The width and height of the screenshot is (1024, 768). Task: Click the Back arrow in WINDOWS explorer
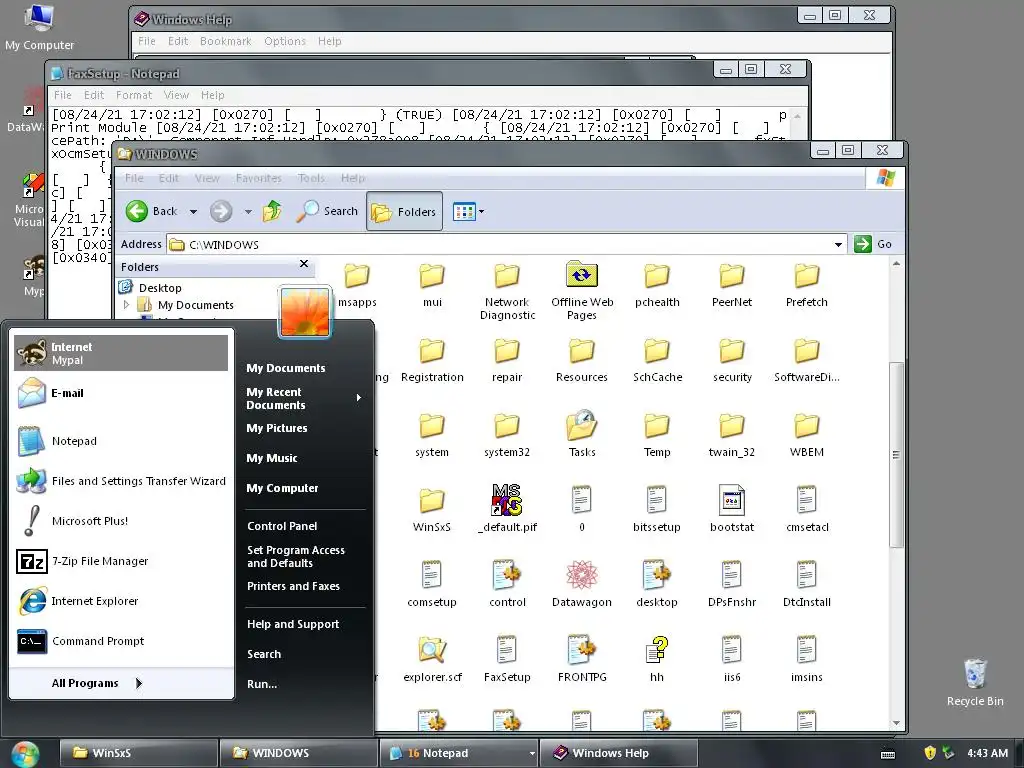[152, 211]
